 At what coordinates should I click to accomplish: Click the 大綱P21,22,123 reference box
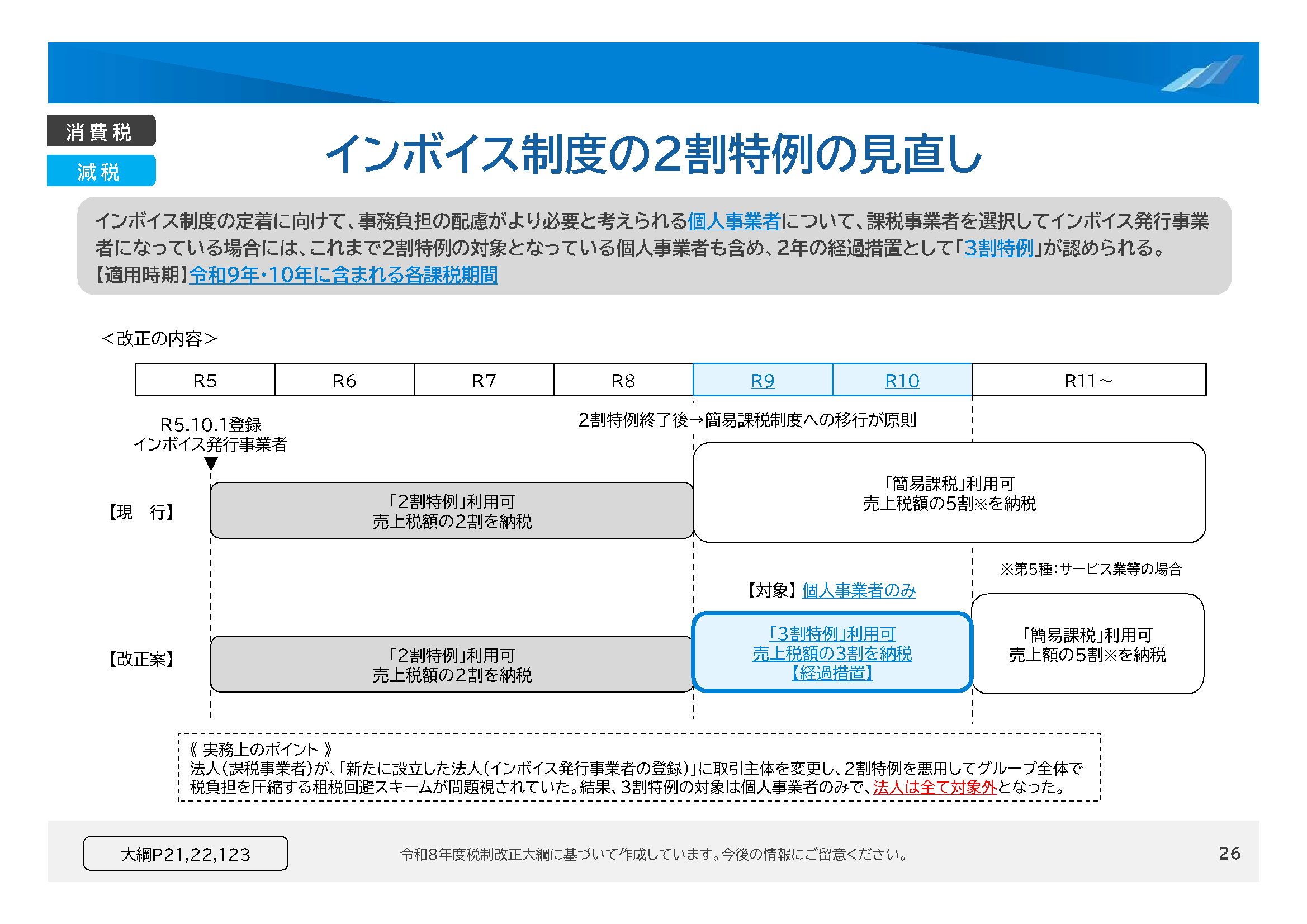(x=185, y=854)
